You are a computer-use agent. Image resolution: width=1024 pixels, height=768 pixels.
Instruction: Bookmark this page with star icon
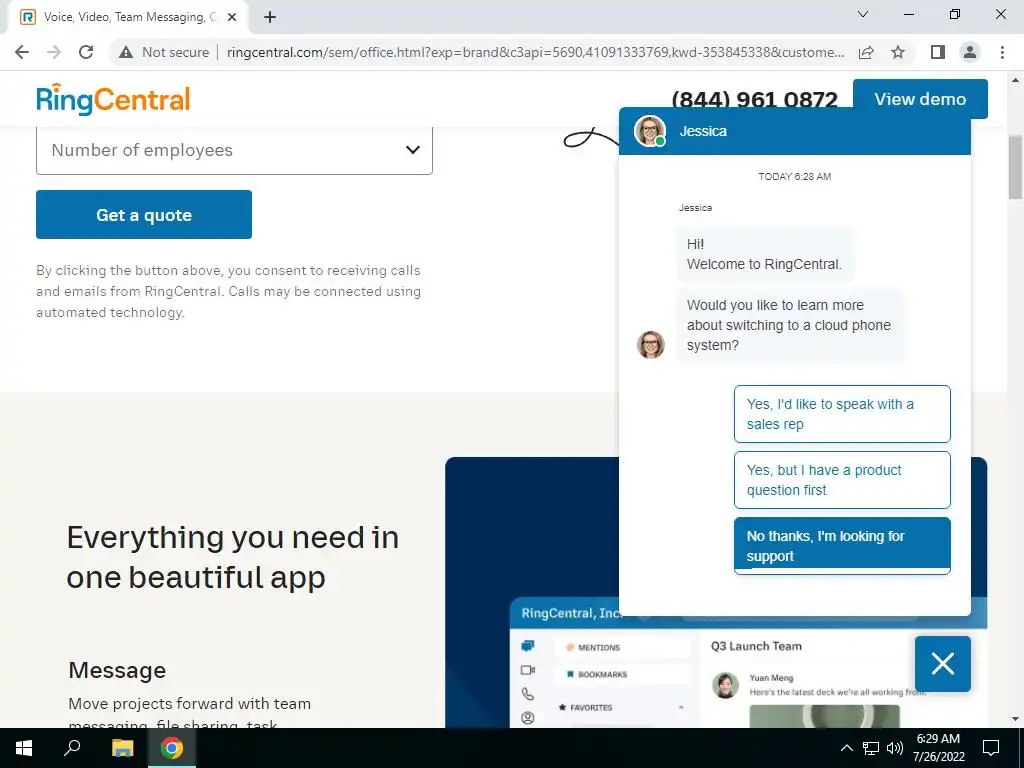point(898,52)
